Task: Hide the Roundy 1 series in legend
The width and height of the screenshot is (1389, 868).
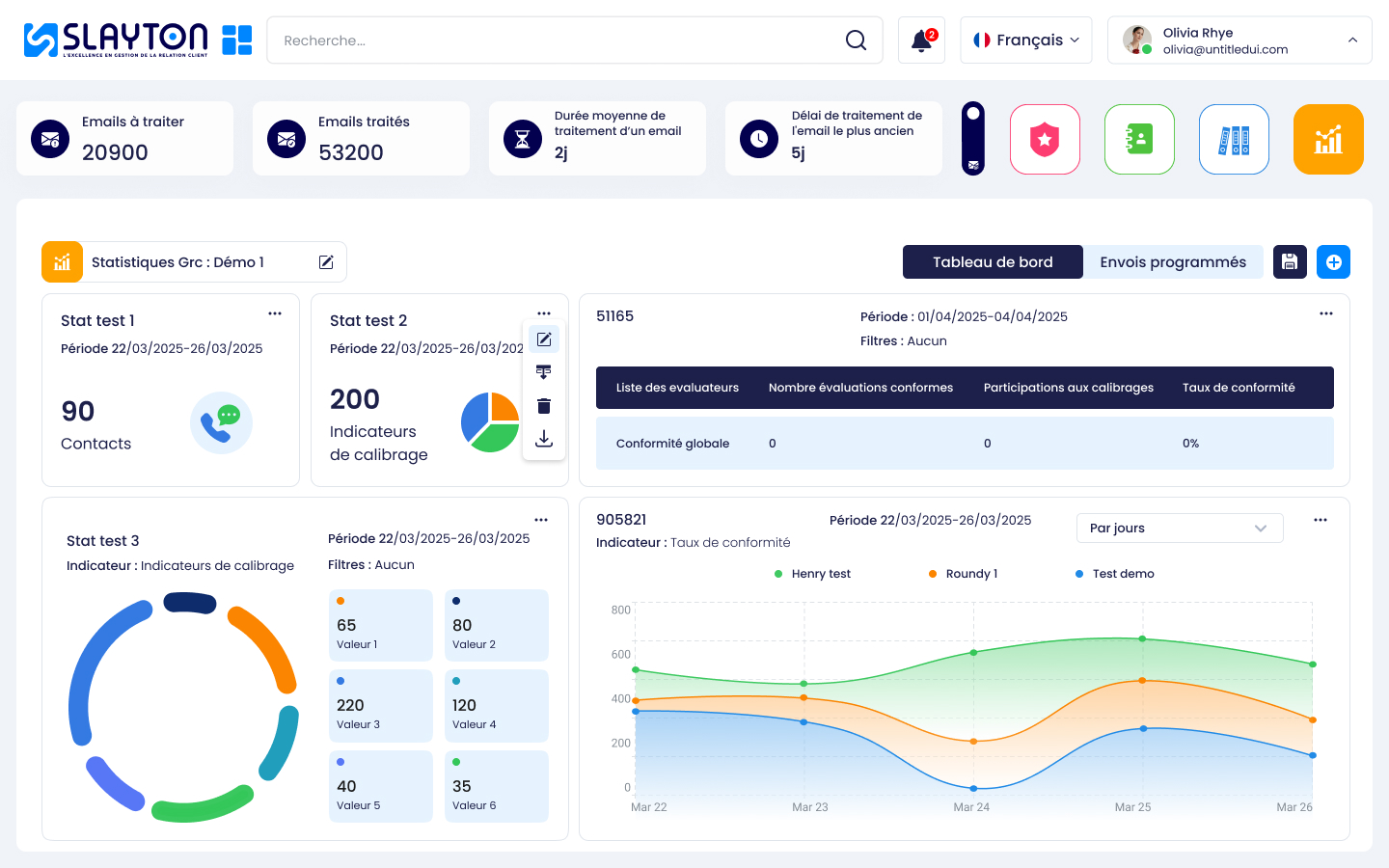Action: point(963,574)
